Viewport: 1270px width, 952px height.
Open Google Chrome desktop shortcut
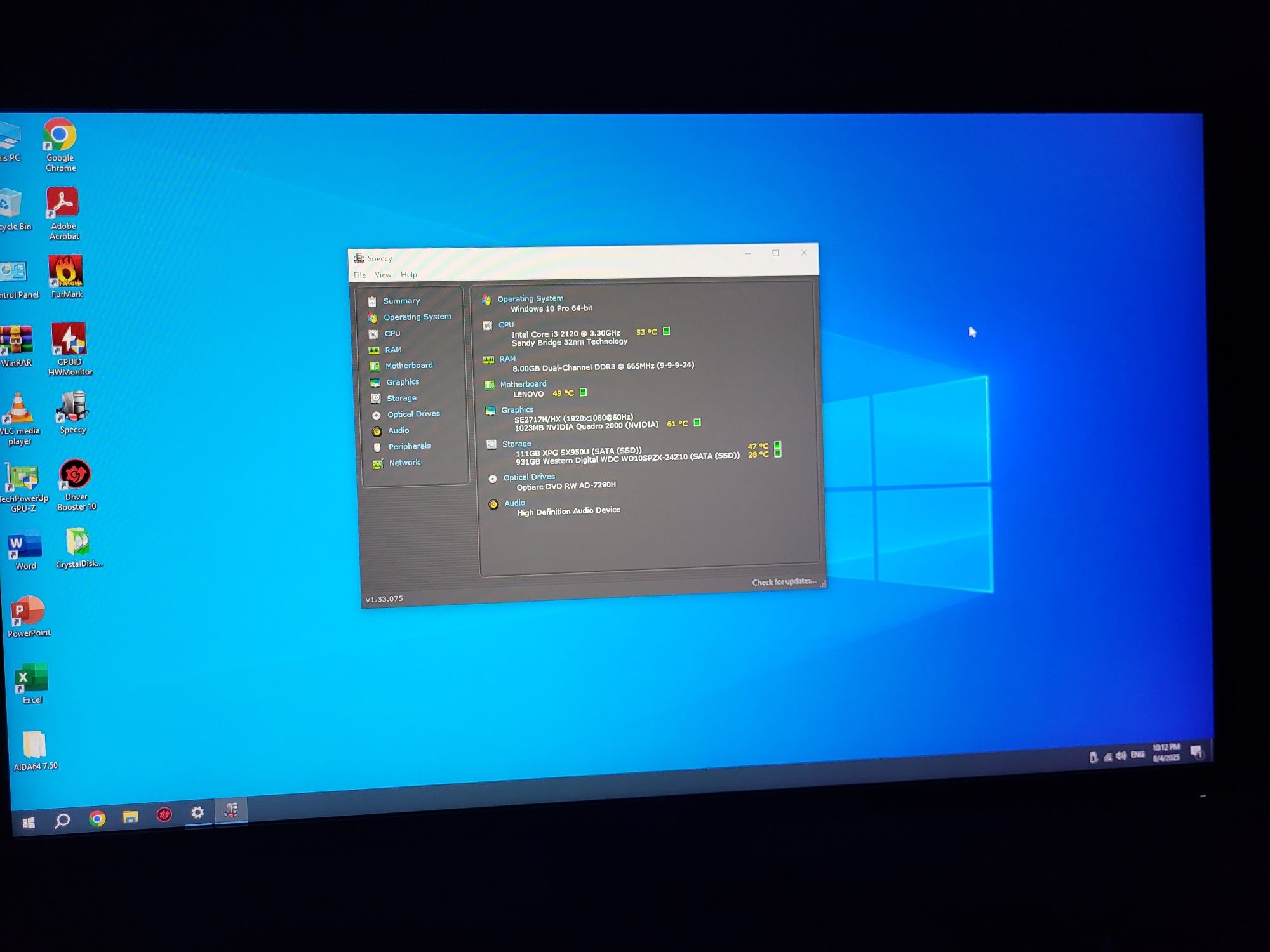tap(60, 145)
